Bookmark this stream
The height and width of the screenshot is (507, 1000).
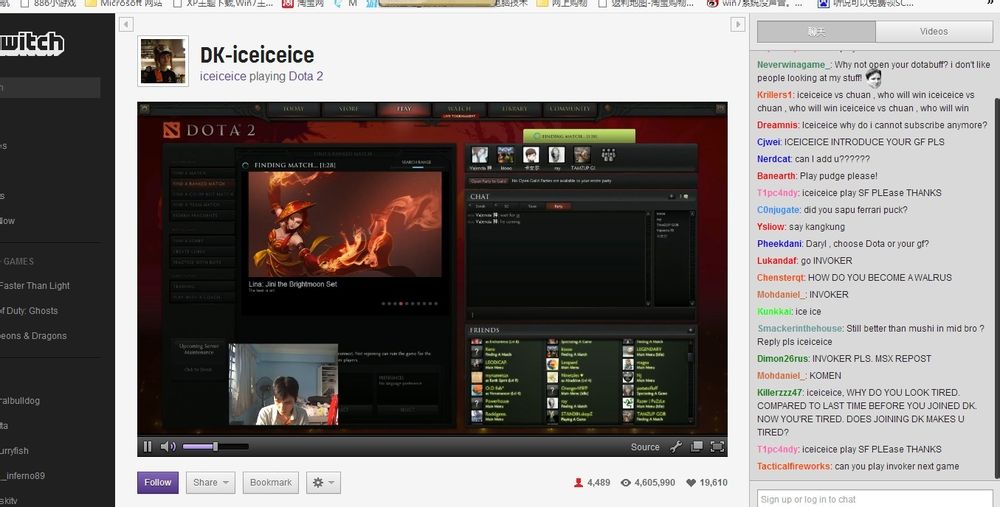270,483
